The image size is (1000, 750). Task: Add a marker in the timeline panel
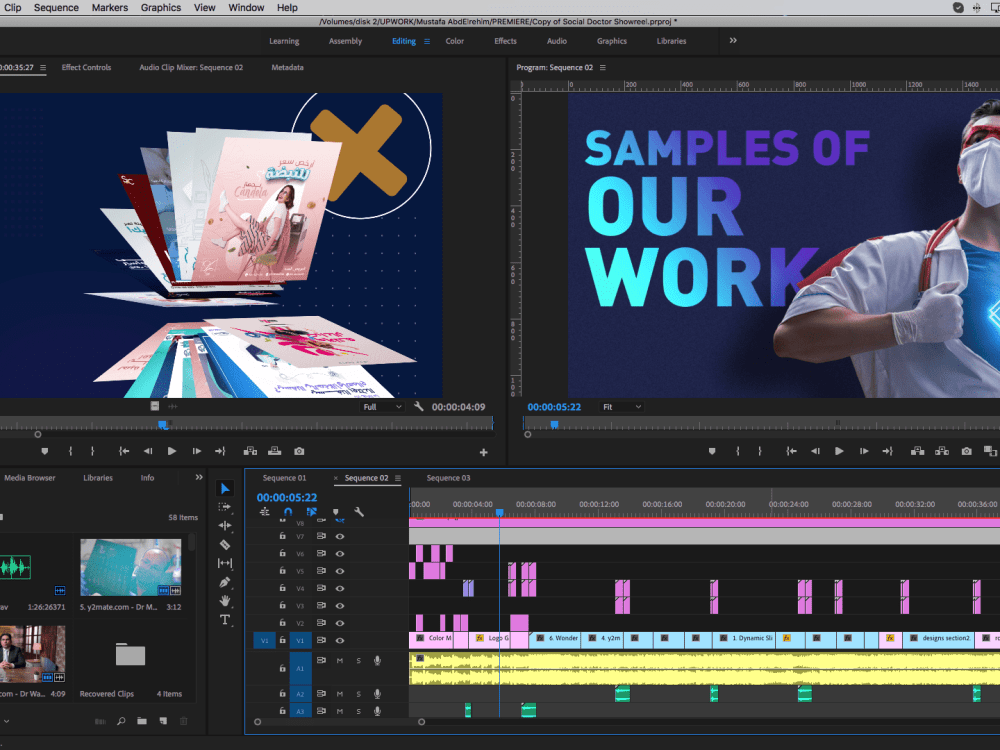coord(335,511)
